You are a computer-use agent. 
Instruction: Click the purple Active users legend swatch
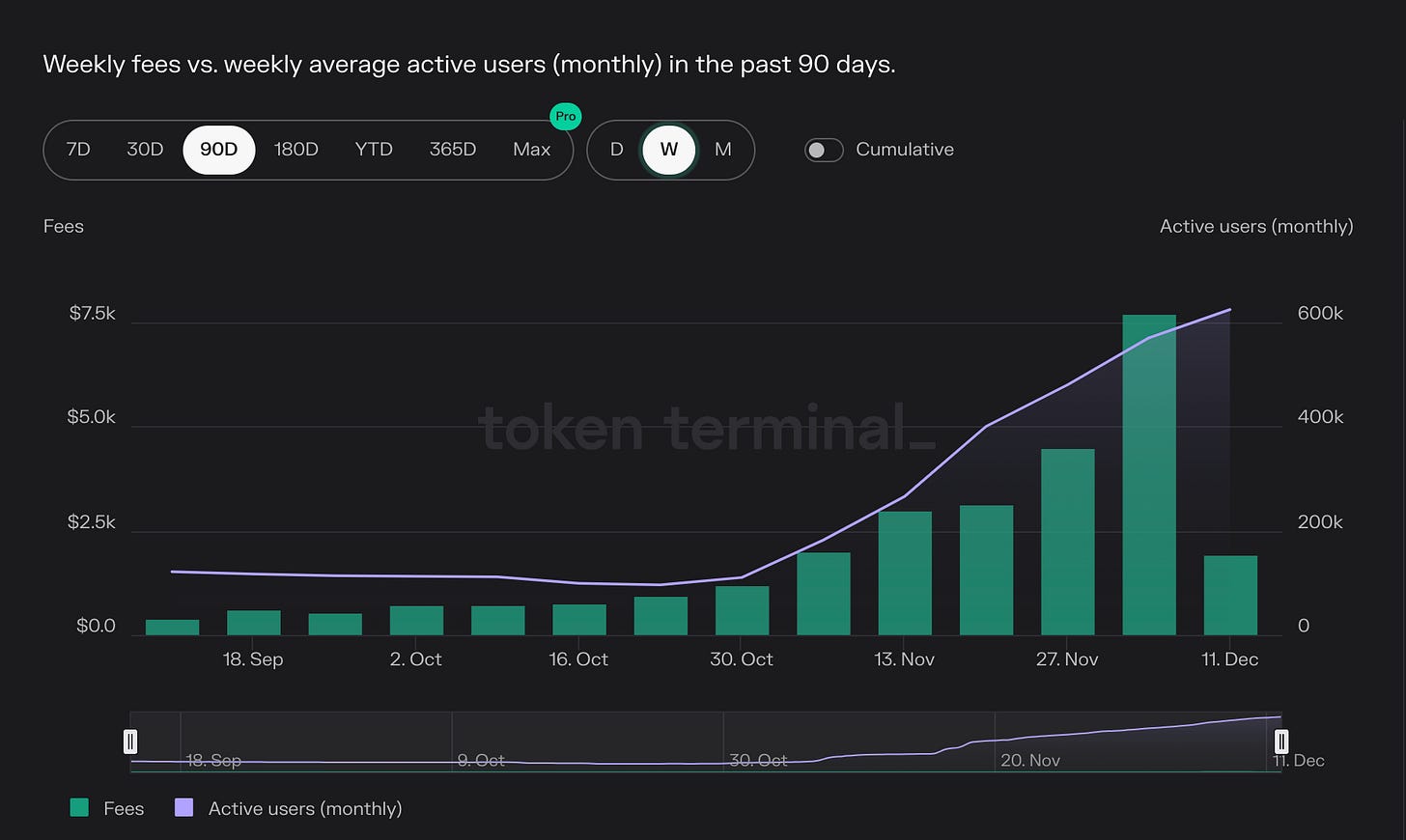coord(183,808)
